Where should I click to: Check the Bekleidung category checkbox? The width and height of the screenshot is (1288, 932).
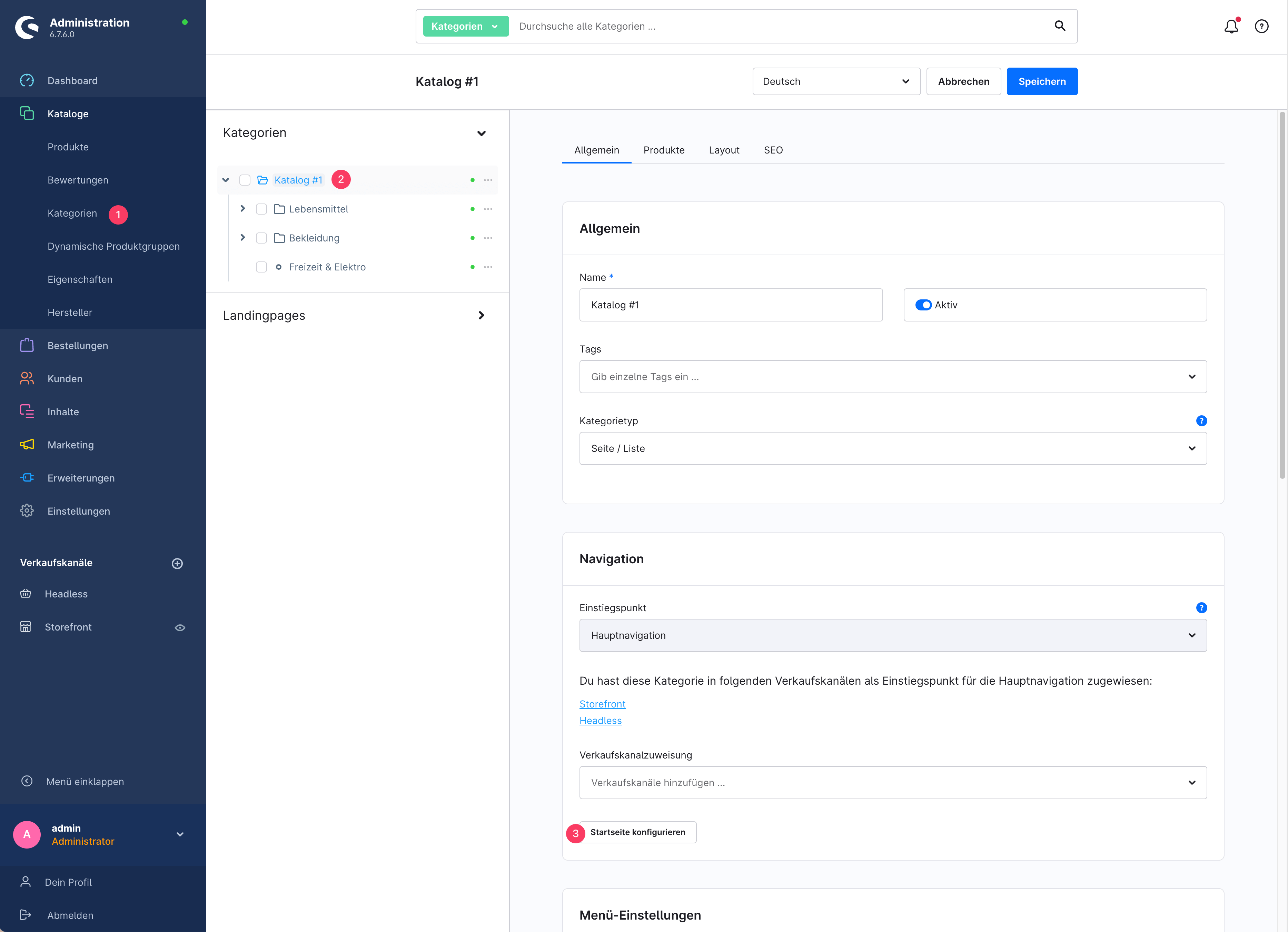(x=261, y=238)
